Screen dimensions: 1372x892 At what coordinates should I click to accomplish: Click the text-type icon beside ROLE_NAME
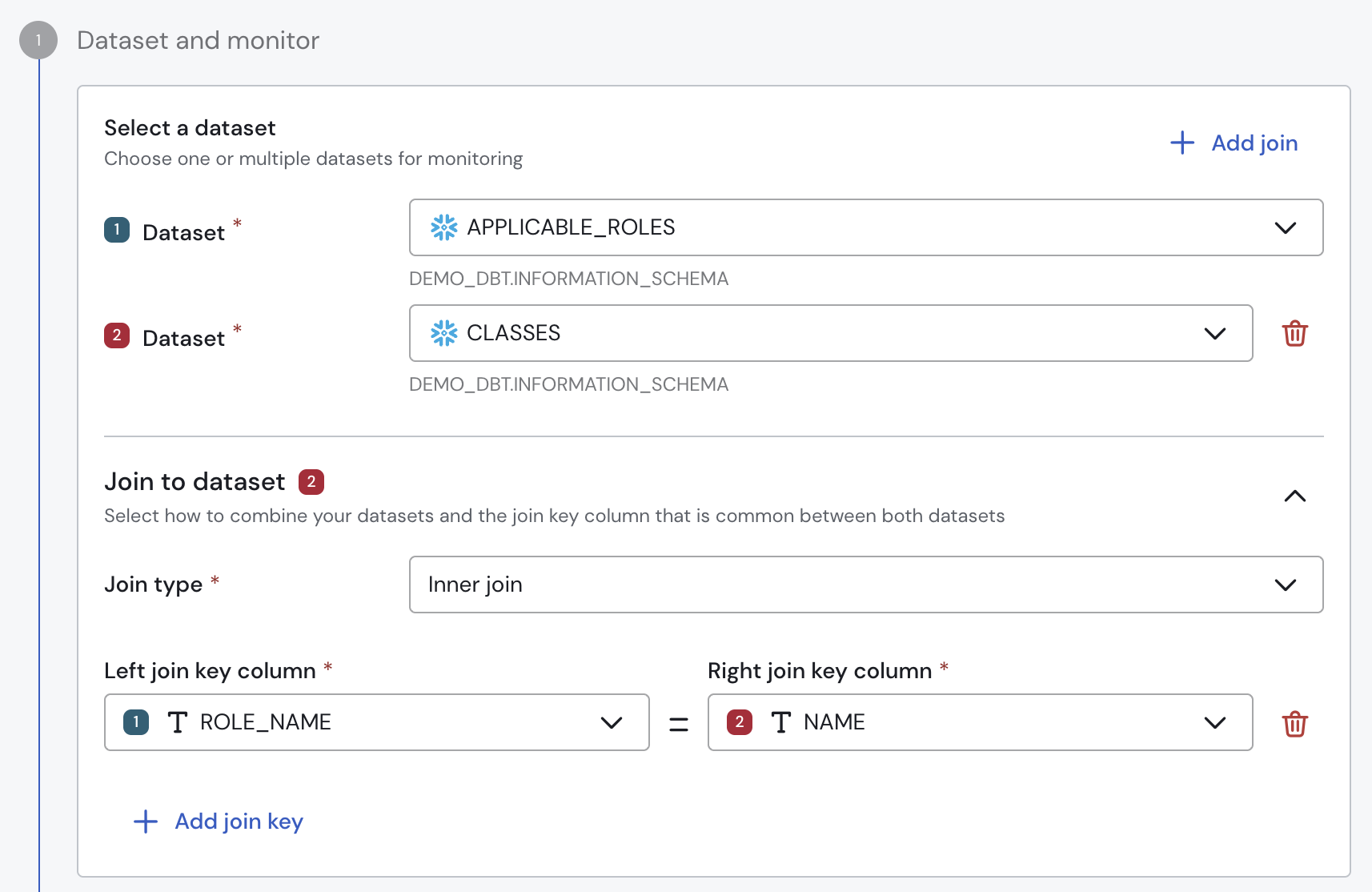click(x=178, y=721)
